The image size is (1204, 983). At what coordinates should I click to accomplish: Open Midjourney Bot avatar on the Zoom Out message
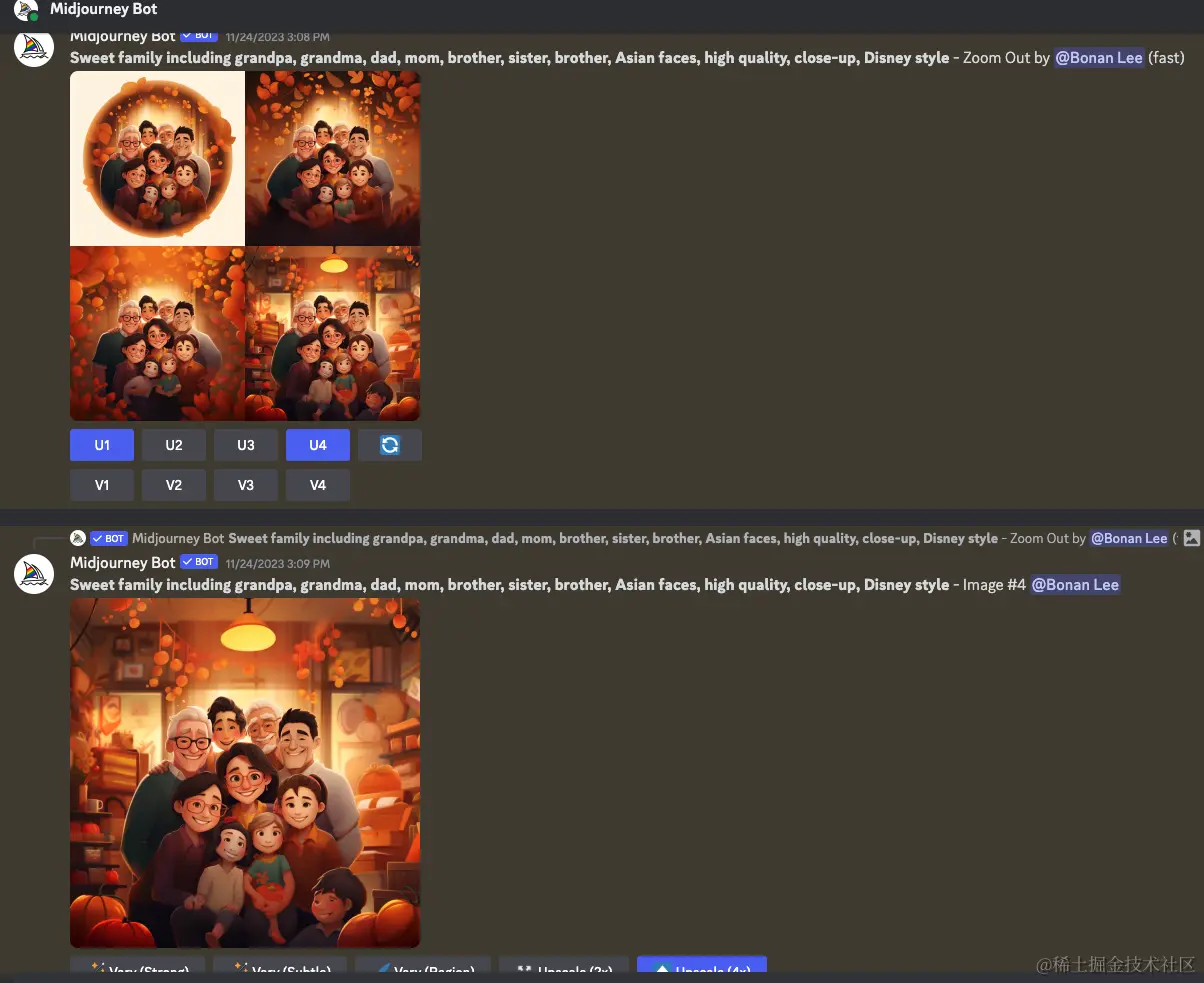[x=34, y=47]
